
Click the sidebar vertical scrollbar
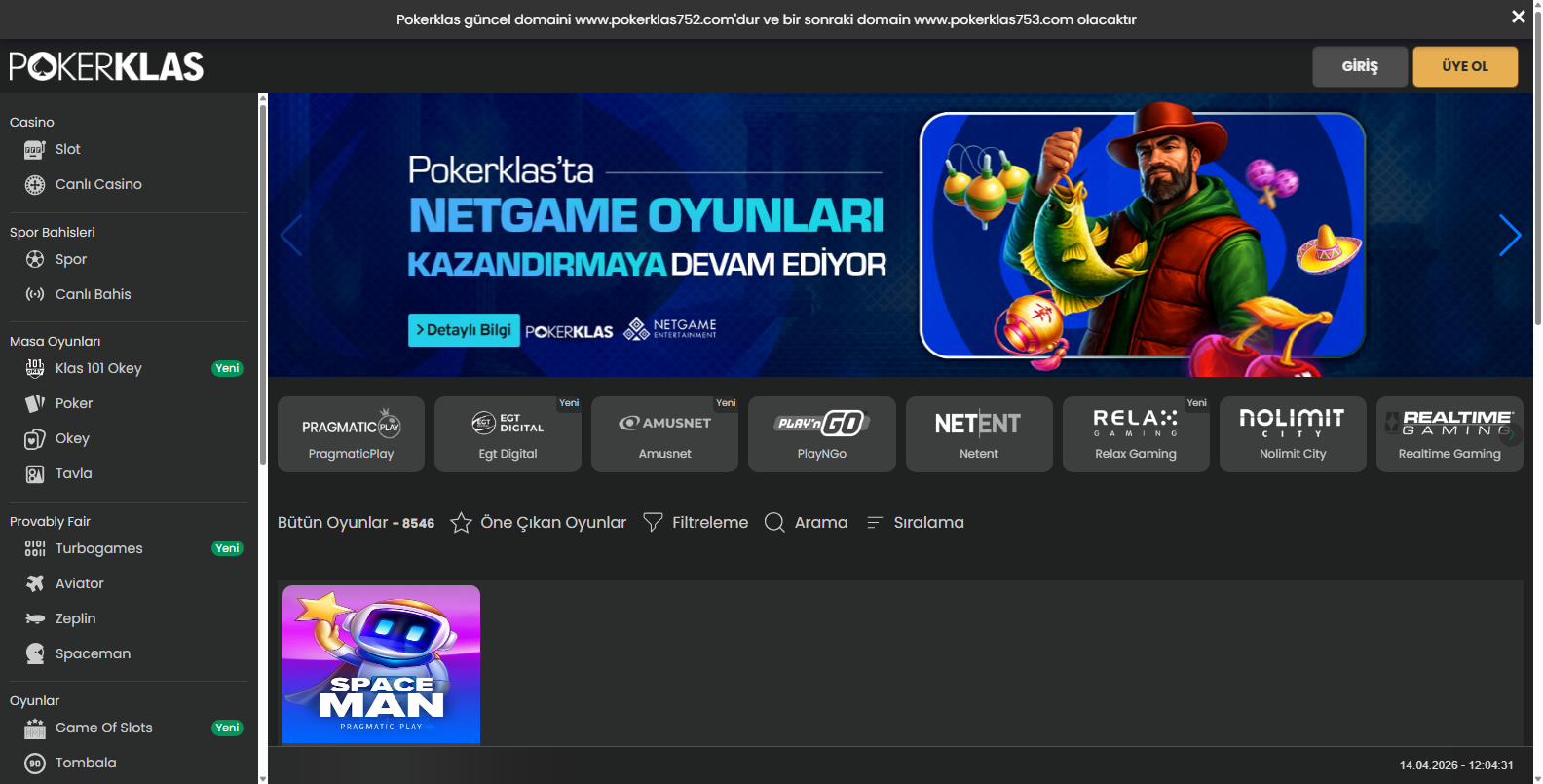pyautogui.click(x=262, y=282)
